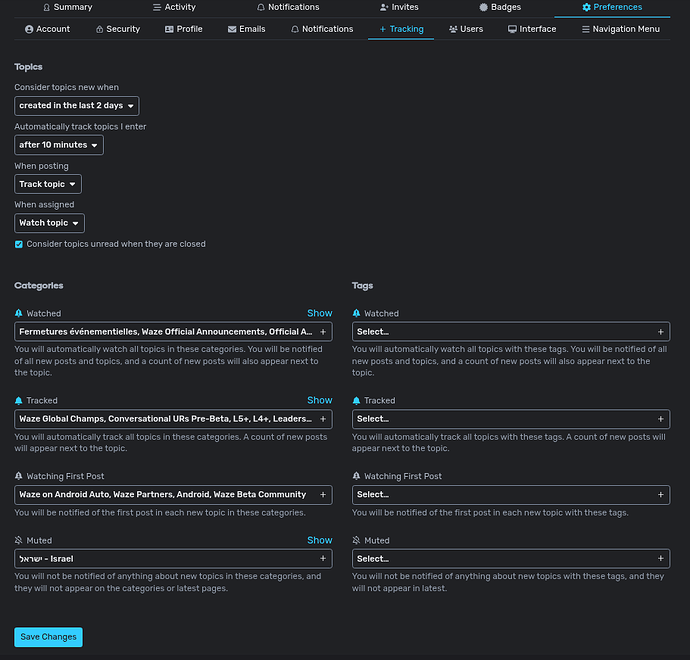Click Show link for Muted categories
Screen dimensions: 690x660
coord(319,540)
